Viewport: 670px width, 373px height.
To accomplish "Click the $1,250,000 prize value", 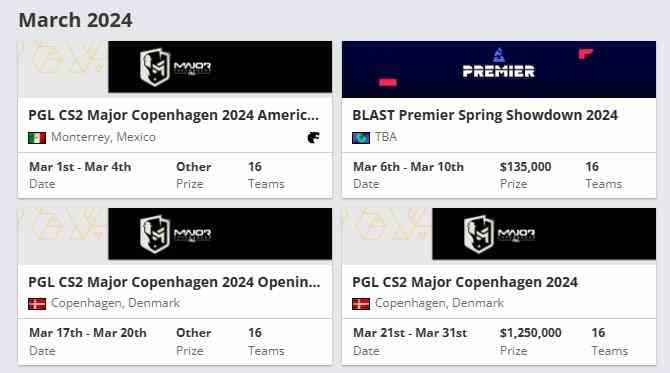I will pyautogui.click(x=530, y=333).
